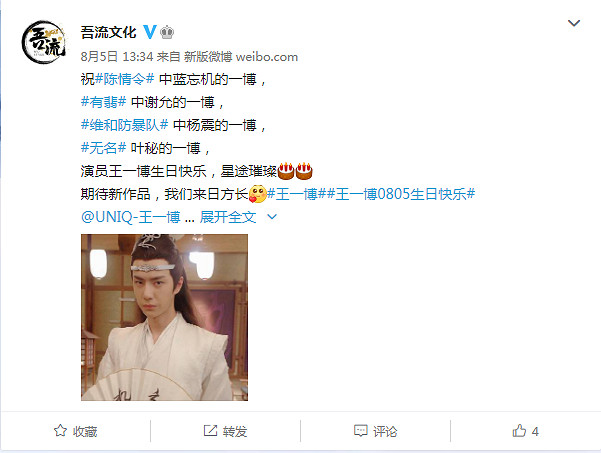This screenshot has height=453, width=601.
Task: Click the blue V verified badge
Action: pyautogui.click(x=150, y=32)
